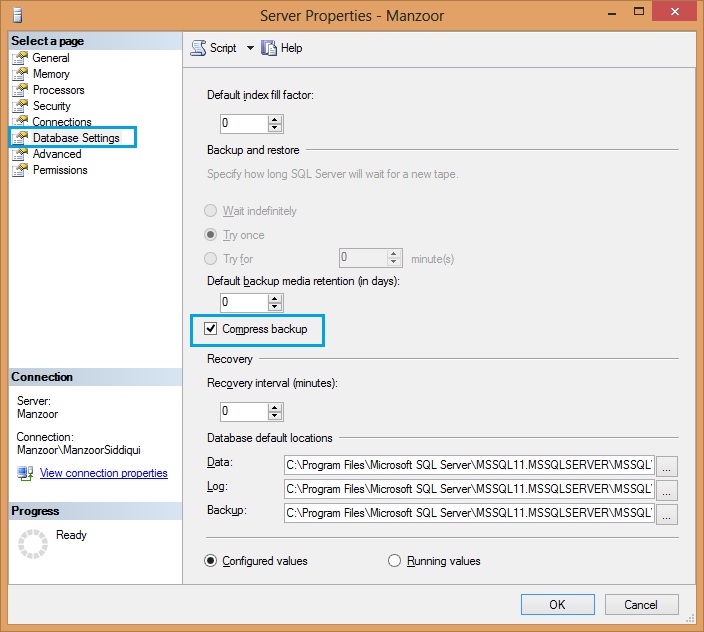Open the Connections page
This screenshot has height=632, width=704.
tap(61, 122)
